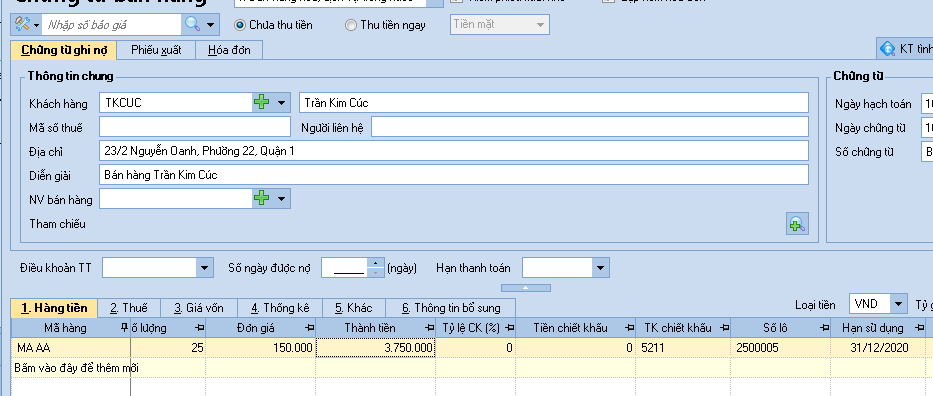
Task: Open the 5. Khác tab
Action: pos(353,308)
